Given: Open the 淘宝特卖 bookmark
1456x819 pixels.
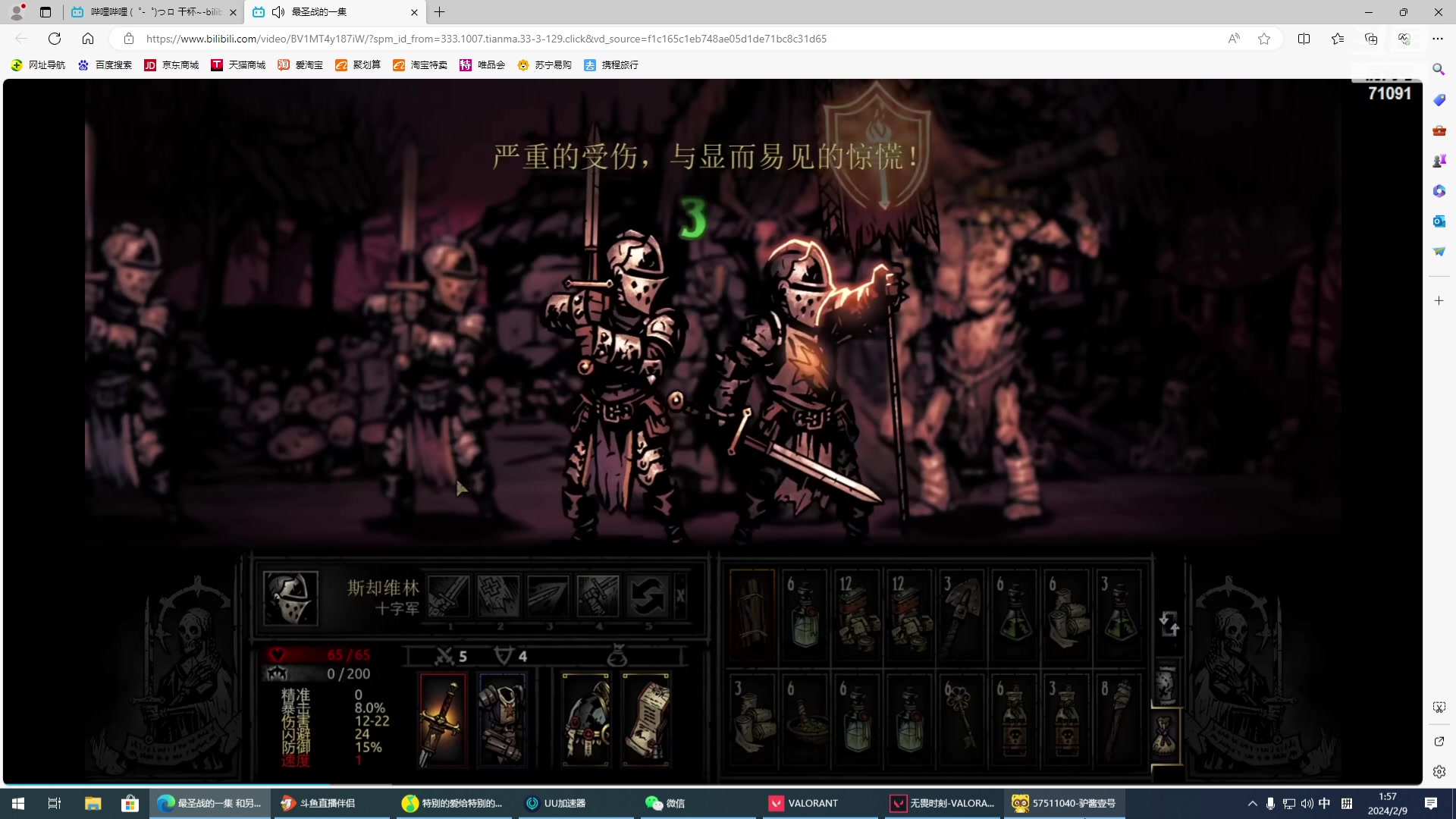Looking at the screenshot, I should click(x=420, y=65).
